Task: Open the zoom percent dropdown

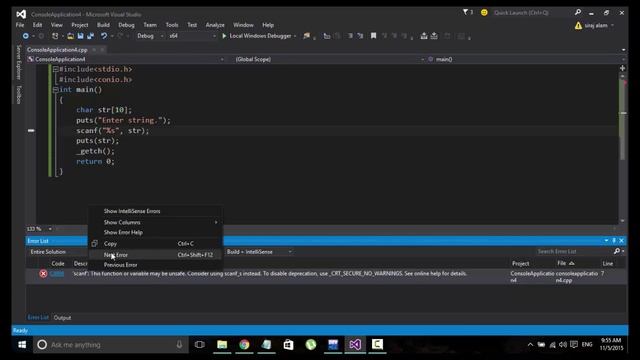Action: click(x=50, y=229)
